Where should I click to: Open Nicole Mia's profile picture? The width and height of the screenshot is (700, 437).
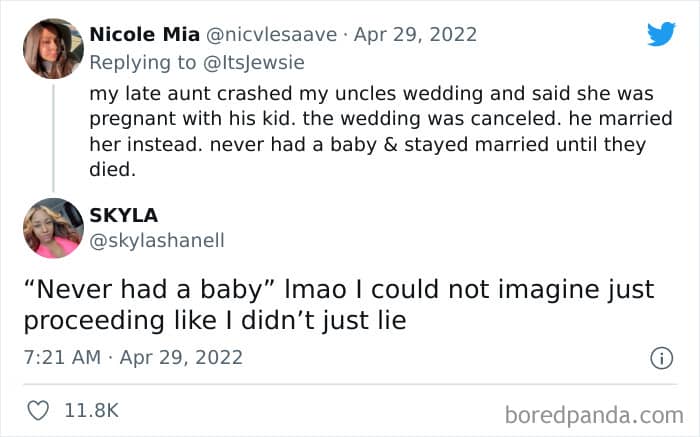coord(53,48)
